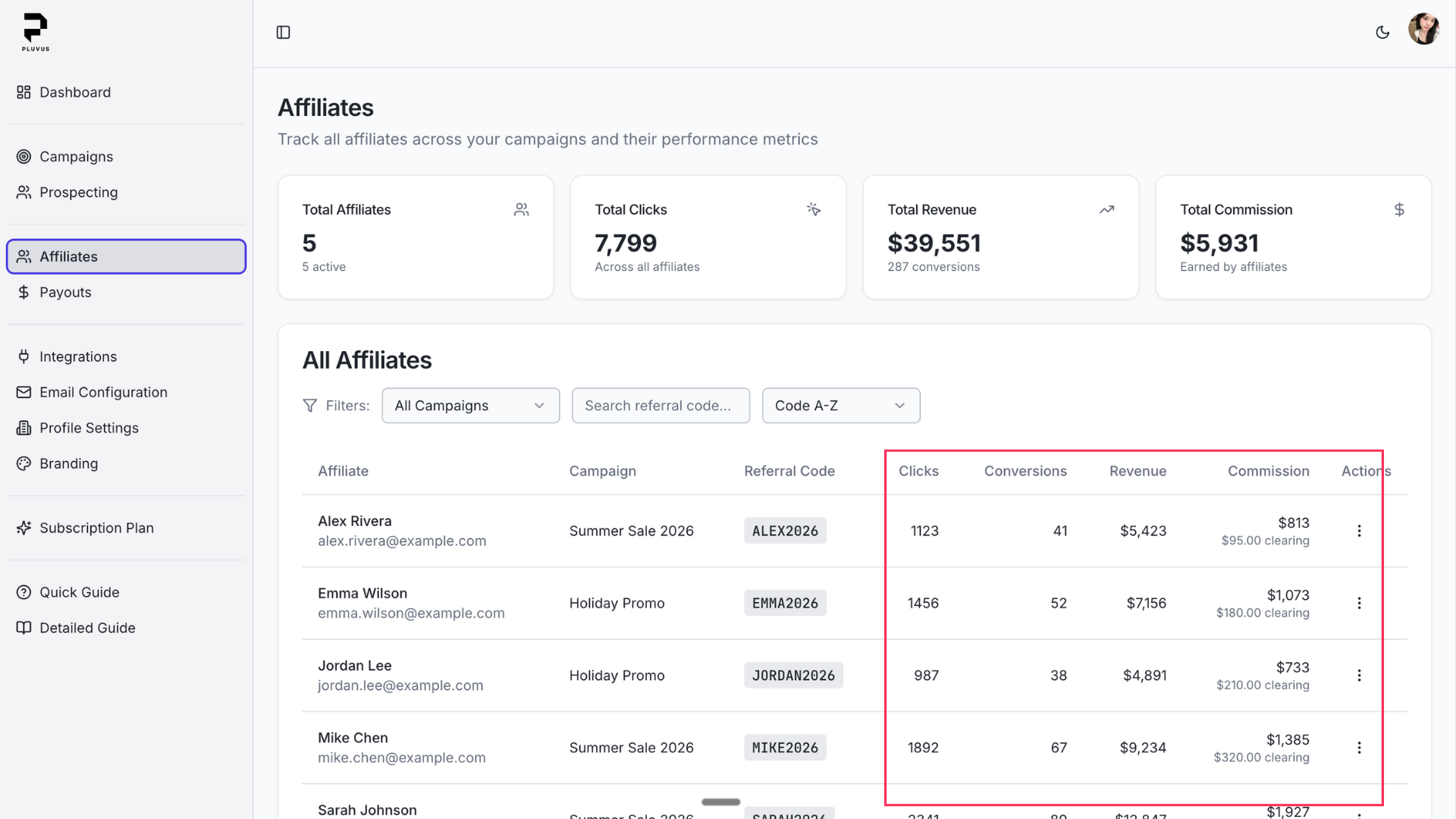Screen dimensions: 1456x819
Task: Expand the All Campaigns dropdown
Action: point(471,406)
